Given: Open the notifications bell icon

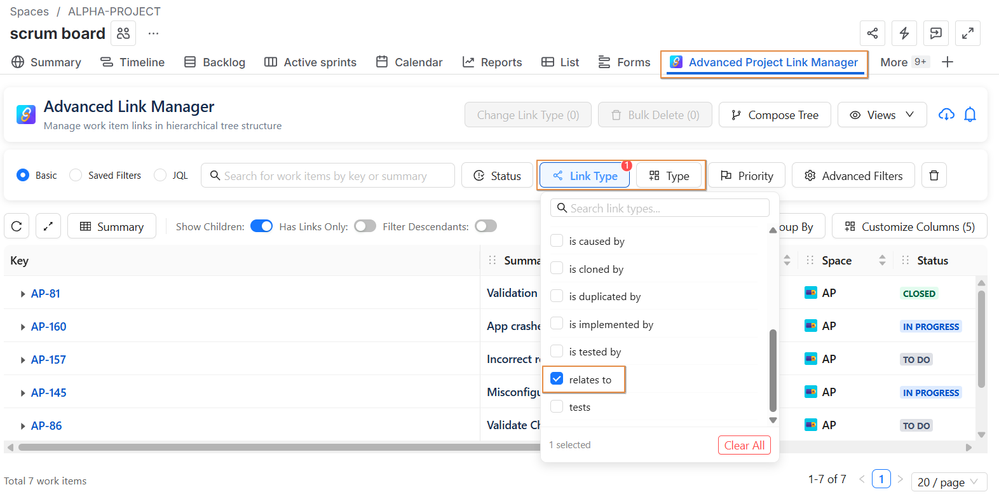Looking at the screenshot, I should (970, 115).
